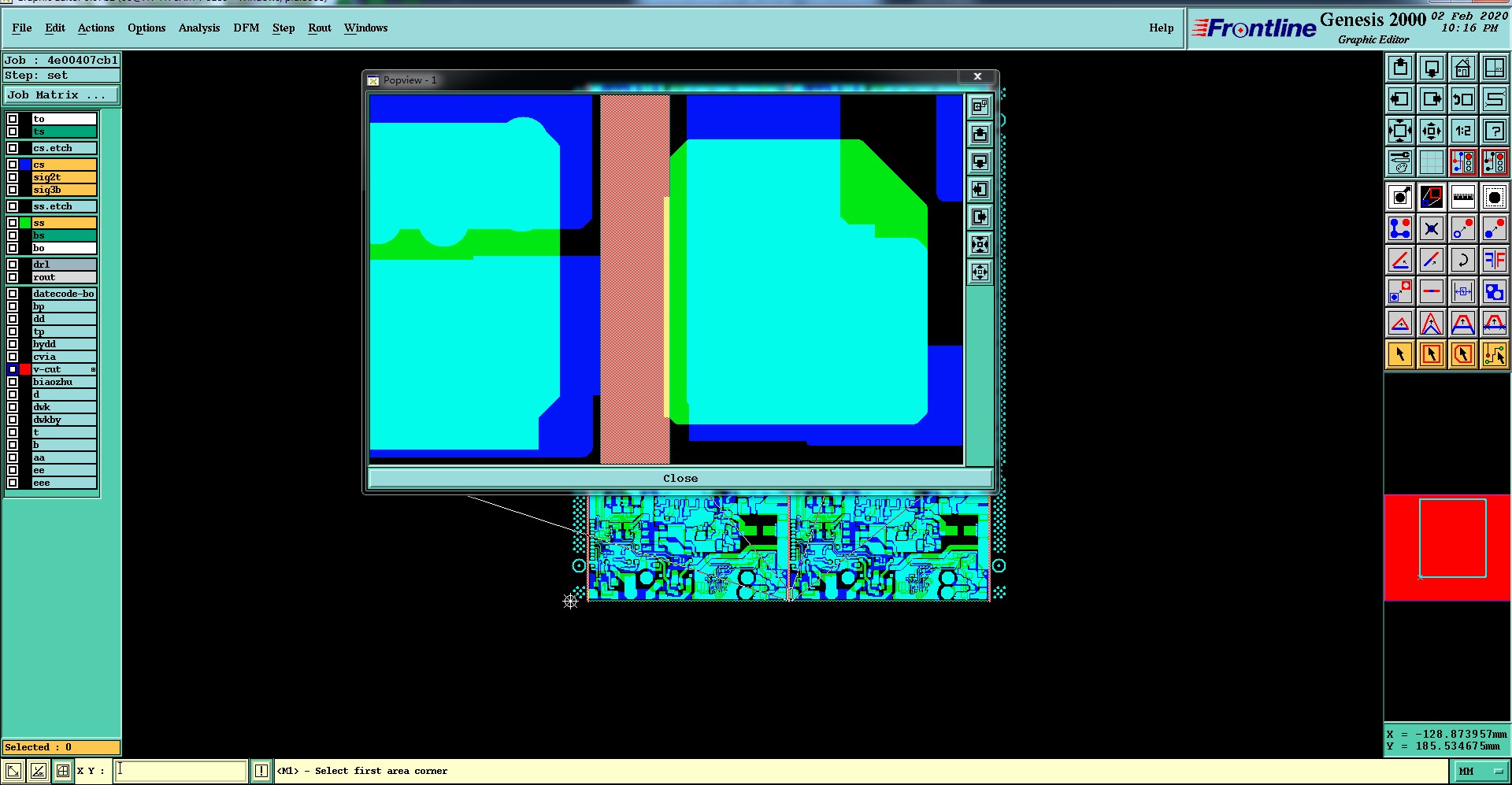Image resolution: width=1512 pixels, height=785 pixels.
Task: Select the 'datecode-bo' layer name
Action: click(x=64, y=294)
